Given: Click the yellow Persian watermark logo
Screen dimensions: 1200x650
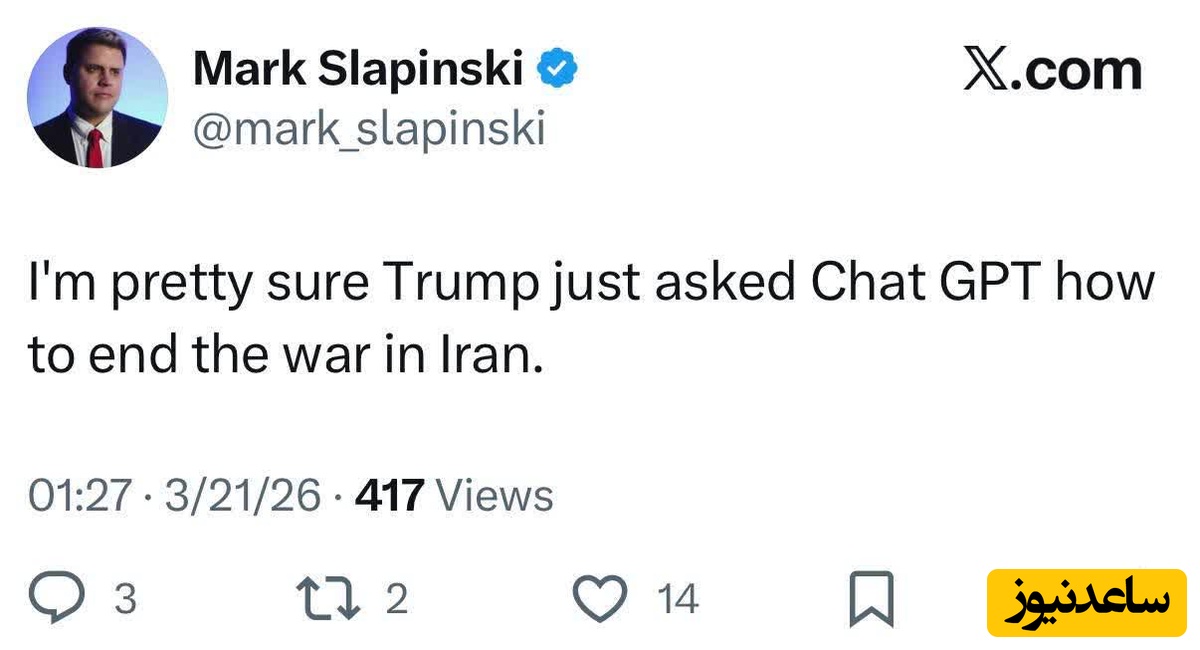Looking at the screenshot, I should click(1084, 600).
